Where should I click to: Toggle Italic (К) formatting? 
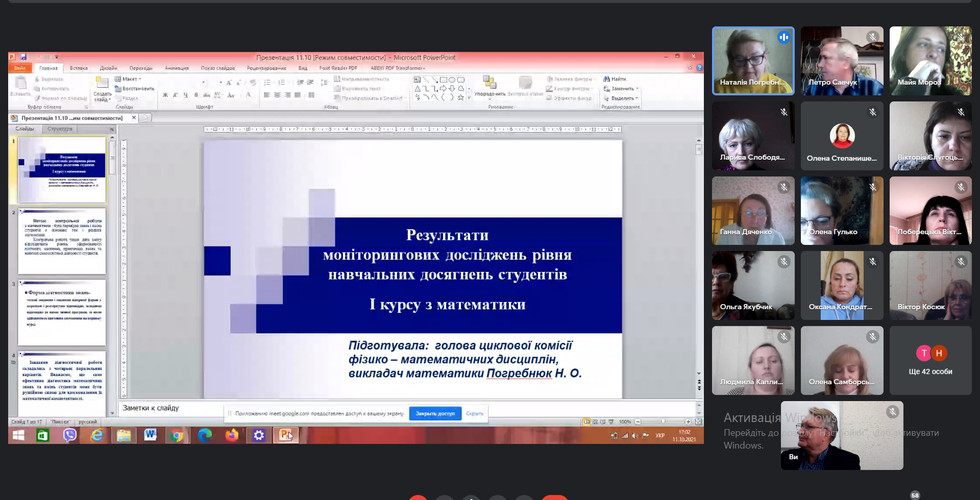click(176, 95)
